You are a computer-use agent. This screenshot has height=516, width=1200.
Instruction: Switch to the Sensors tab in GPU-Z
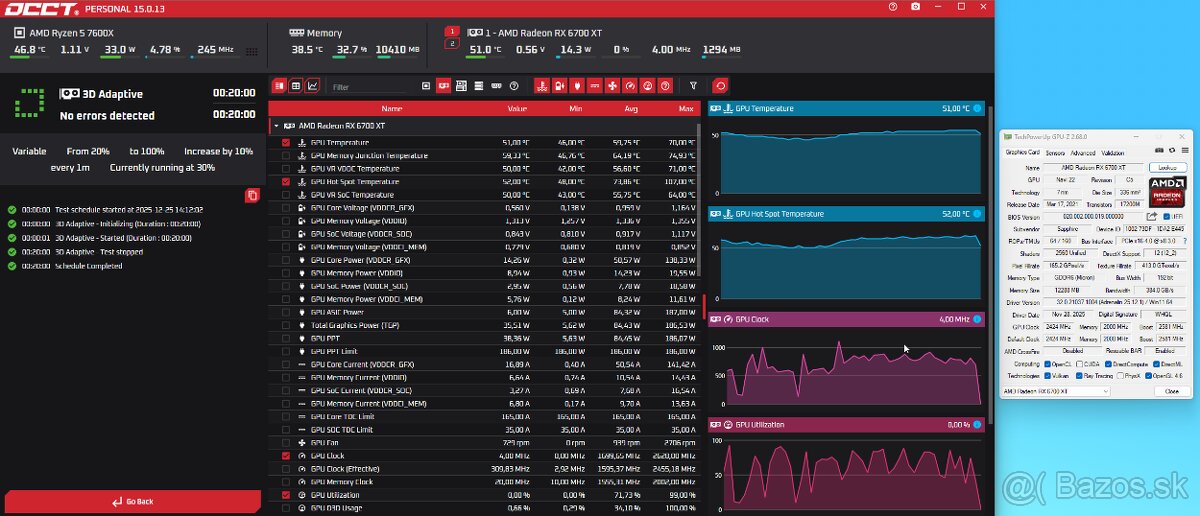click(x=1054, y=153)
